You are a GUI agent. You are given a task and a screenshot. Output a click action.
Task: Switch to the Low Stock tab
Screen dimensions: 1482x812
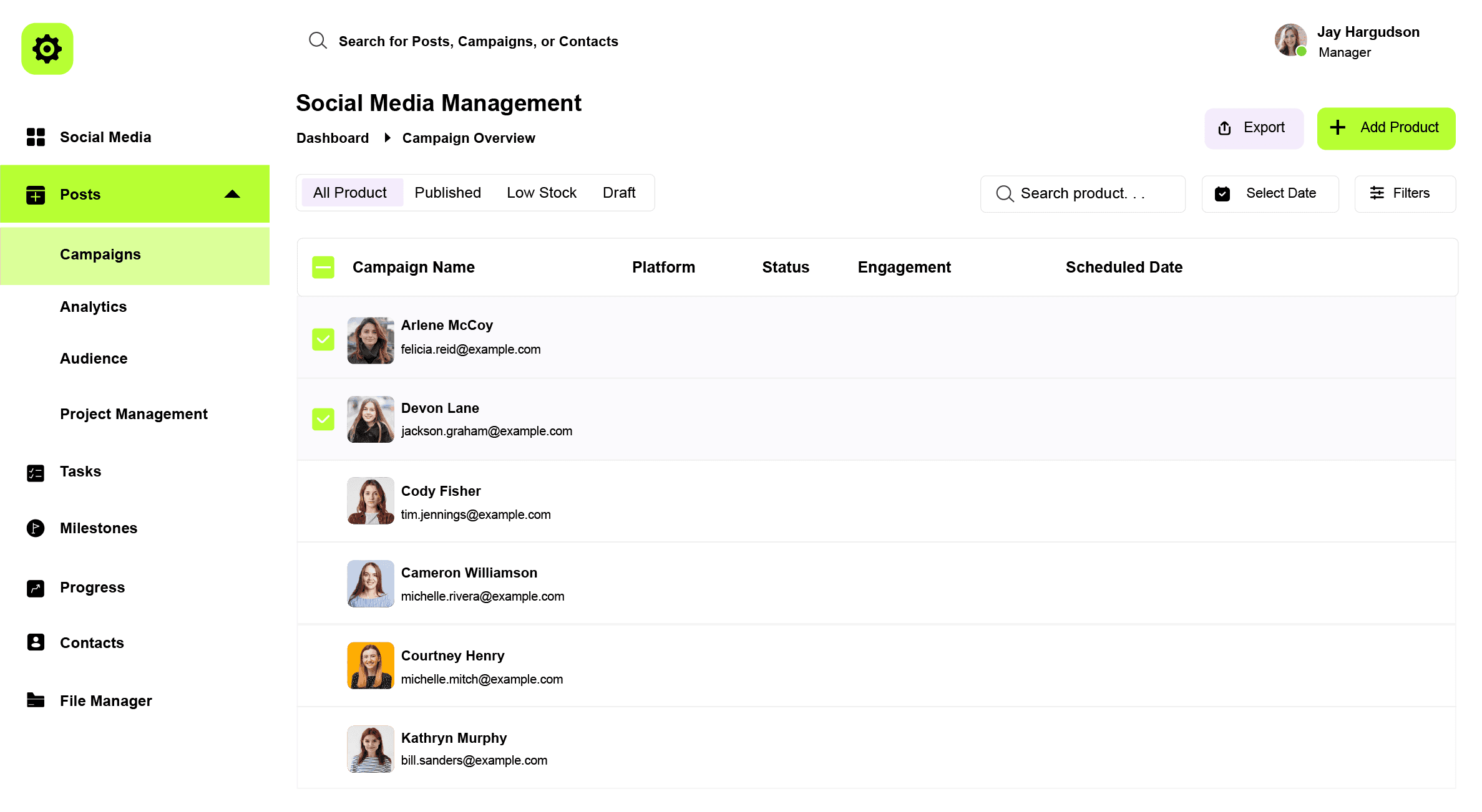[x=541, y=193]
